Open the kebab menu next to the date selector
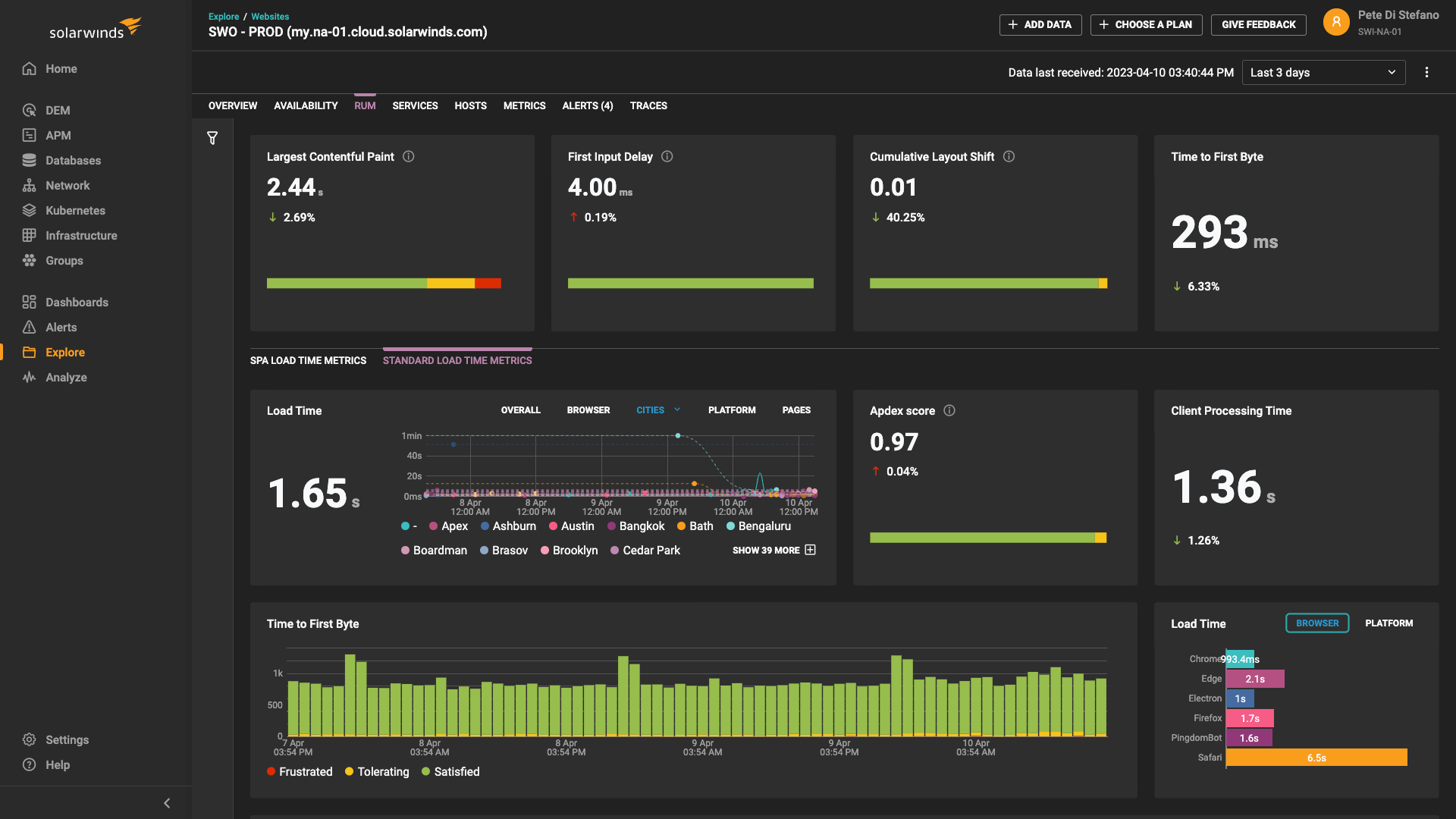Image resolution: width=1456 pixels, height=819 pixels. pyautogui.click(x=1426, y=72)
